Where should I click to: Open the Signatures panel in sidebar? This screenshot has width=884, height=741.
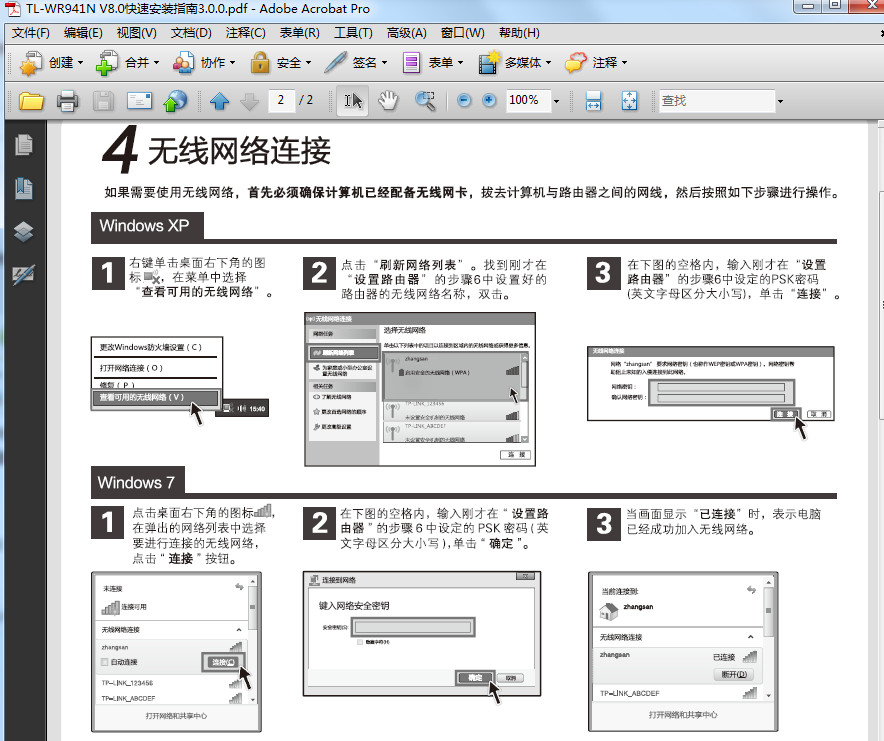(x=24, y=275)
